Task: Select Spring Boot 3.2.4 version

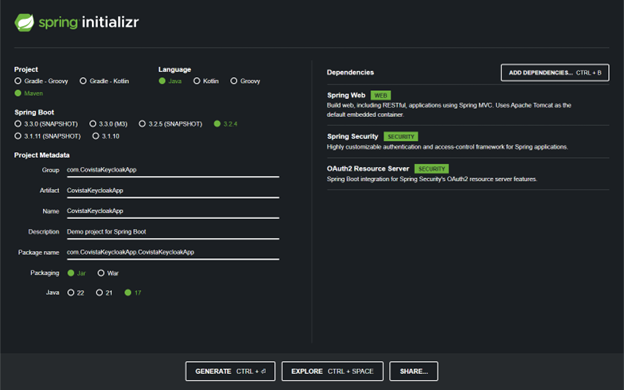Action: tap(225, 124)
